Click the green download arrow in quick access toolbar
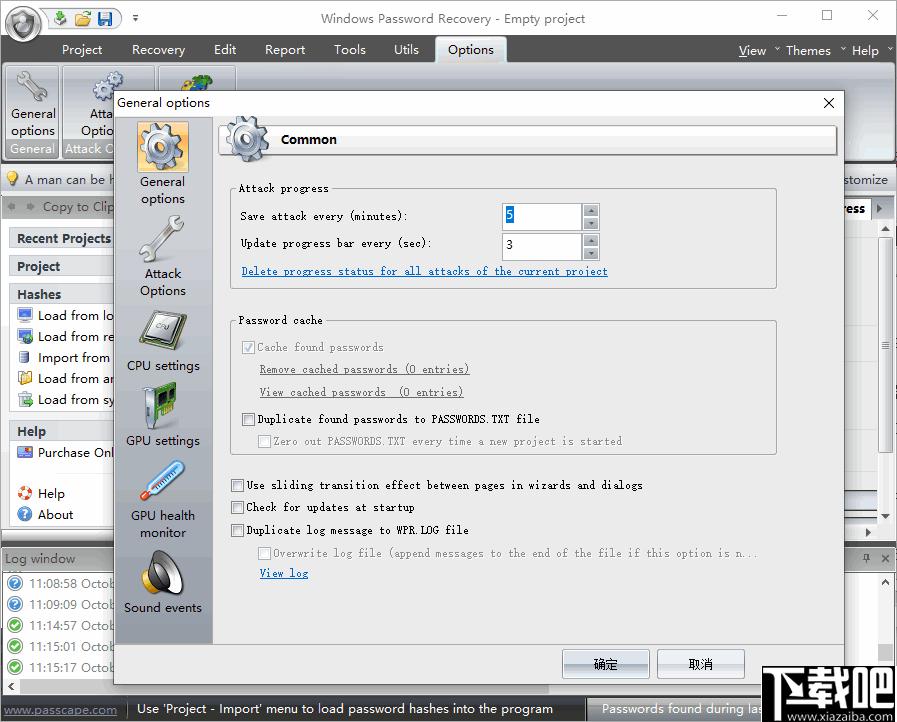 pyautogui.click(x=60, y=19)
